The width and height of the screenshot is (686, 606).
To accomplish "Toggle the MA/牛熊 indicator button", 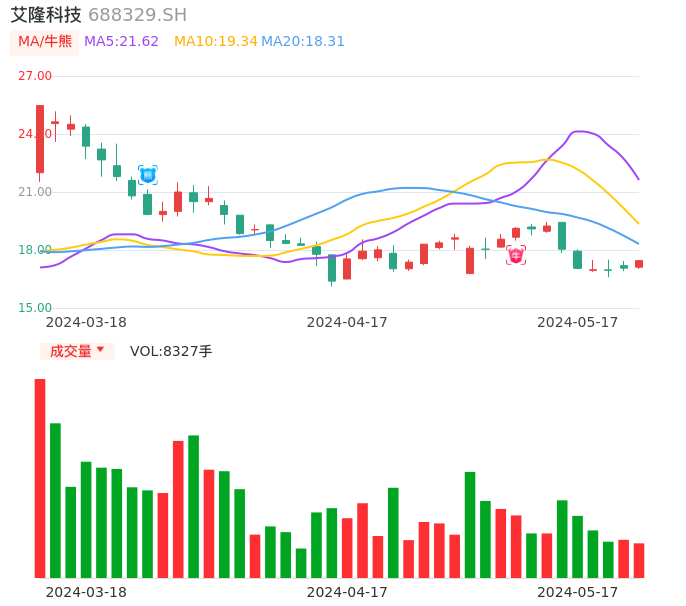I will [x=45, y=42].
